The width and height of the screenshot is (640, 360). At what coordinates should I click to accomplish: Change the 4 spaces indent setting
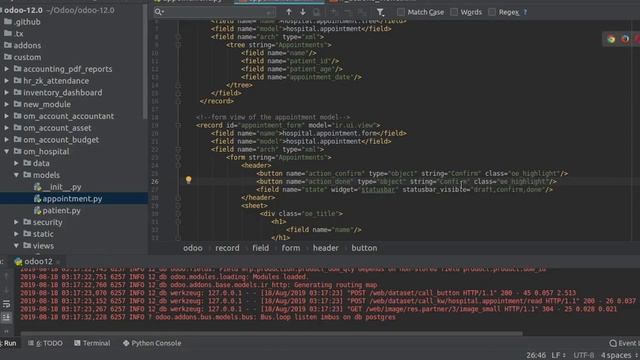tap(618, 355)
